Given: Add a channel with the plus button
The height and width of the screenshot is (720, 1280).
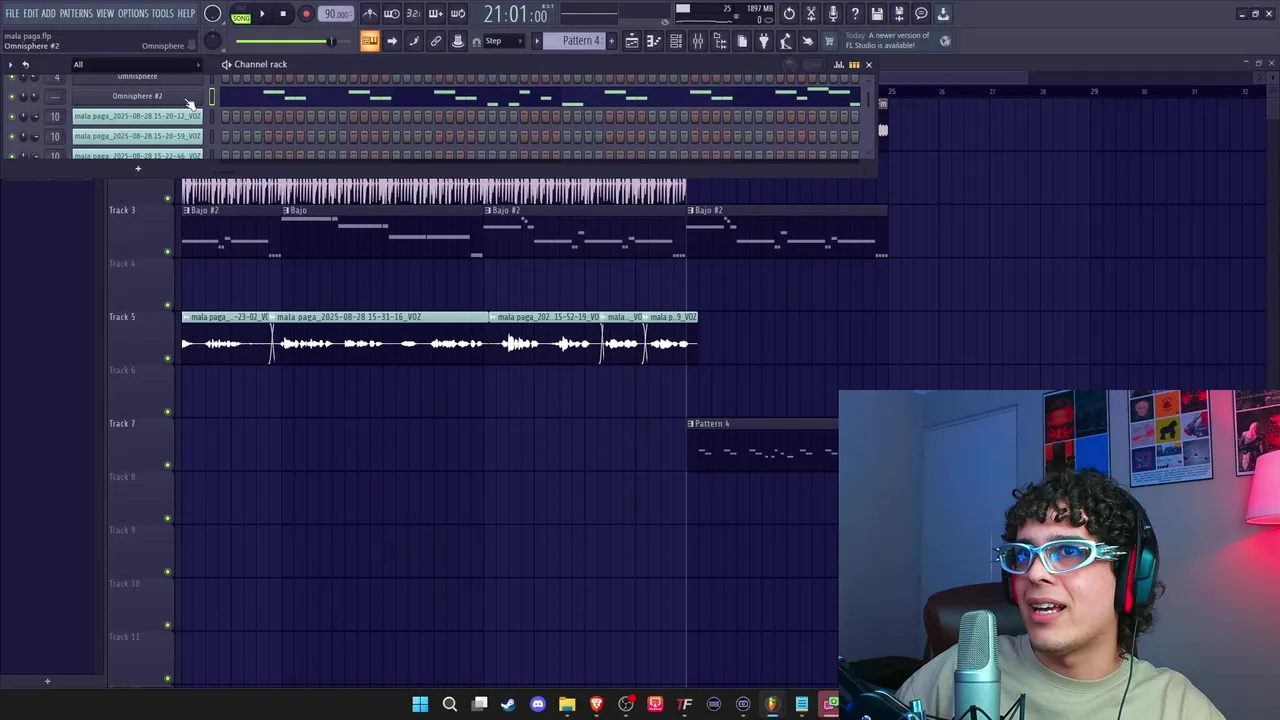Looking at the screenshot, I should click(138, 169).
